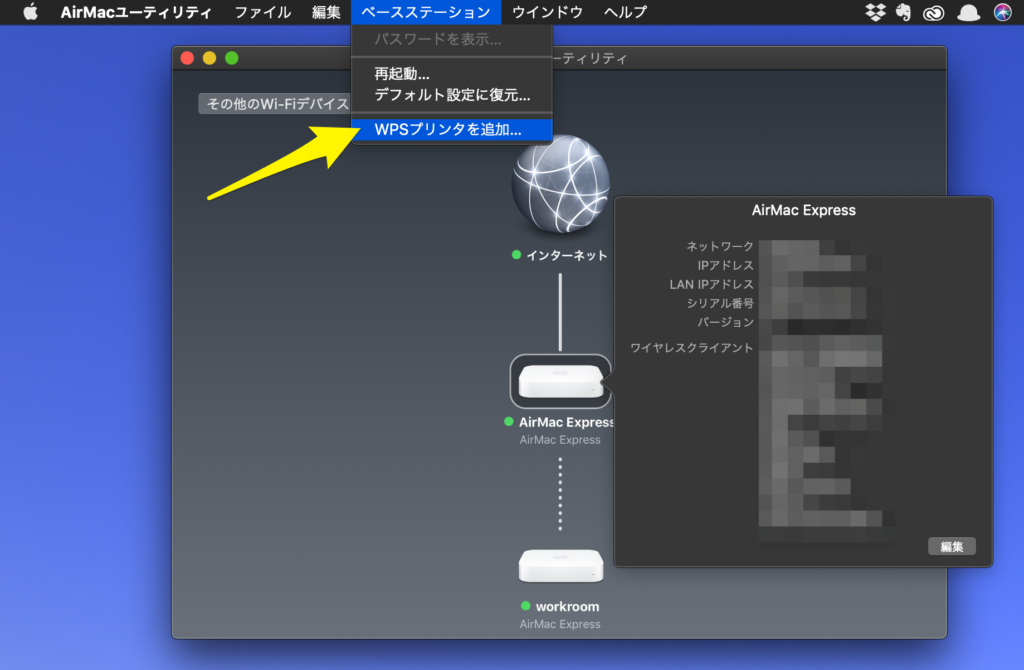
Task: Close the ベースステーション menu
Action: 426,12
